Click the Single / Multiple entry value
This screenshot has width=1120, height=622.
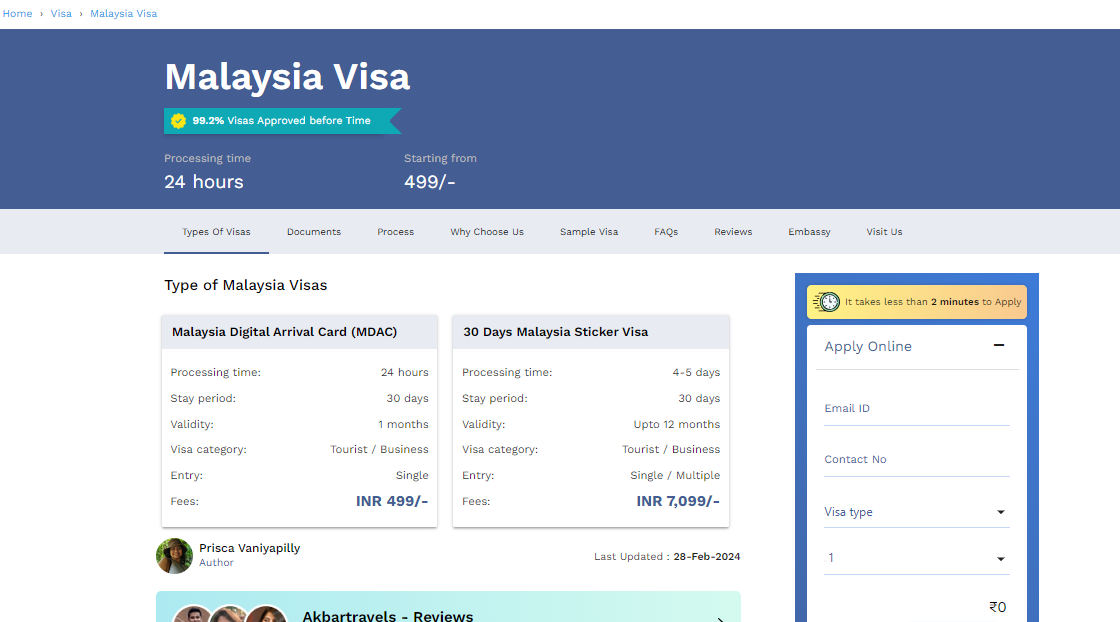tap(675, 476)
